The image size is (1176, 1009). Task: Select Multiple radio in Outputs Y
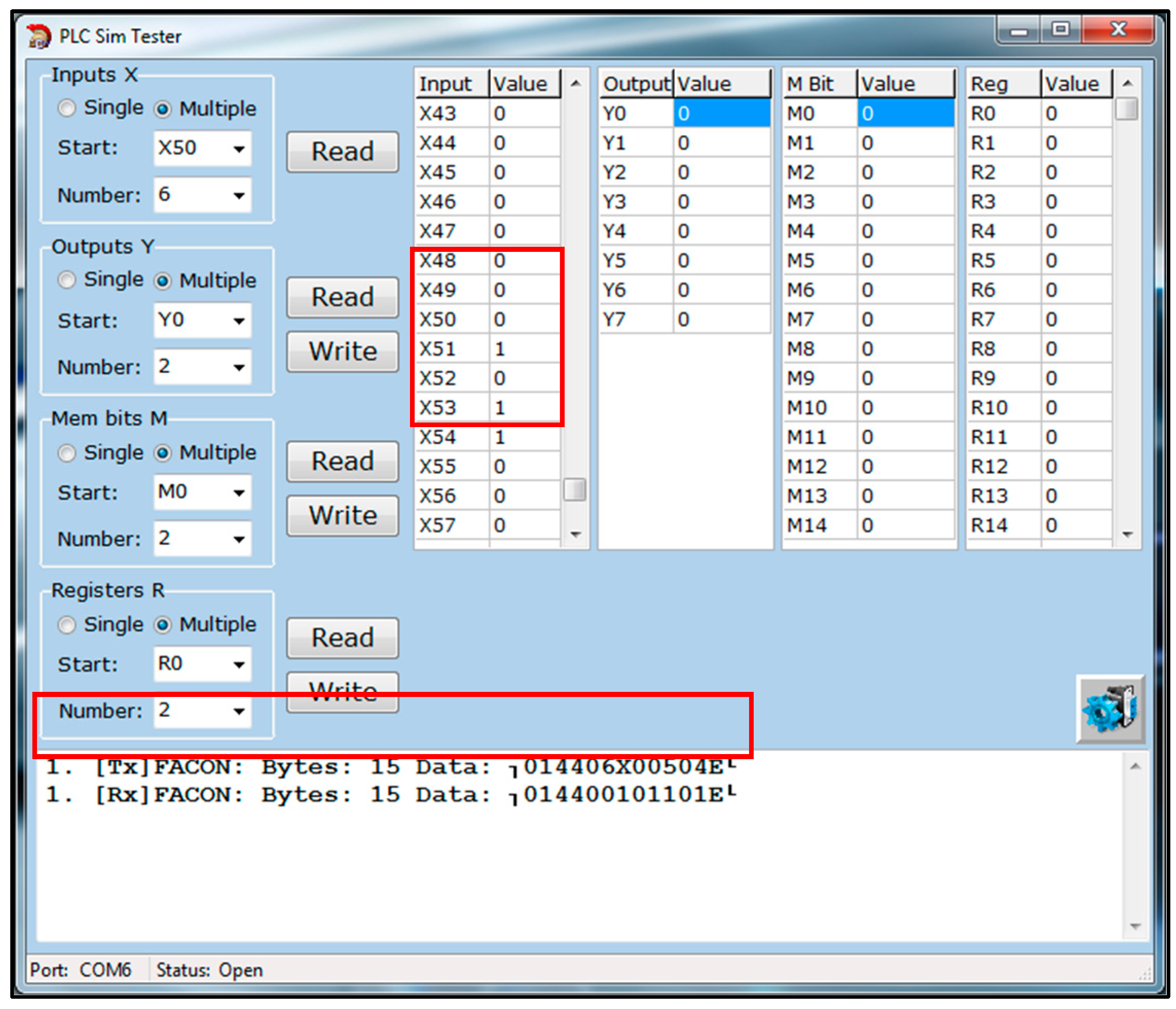tap(163, 281)
